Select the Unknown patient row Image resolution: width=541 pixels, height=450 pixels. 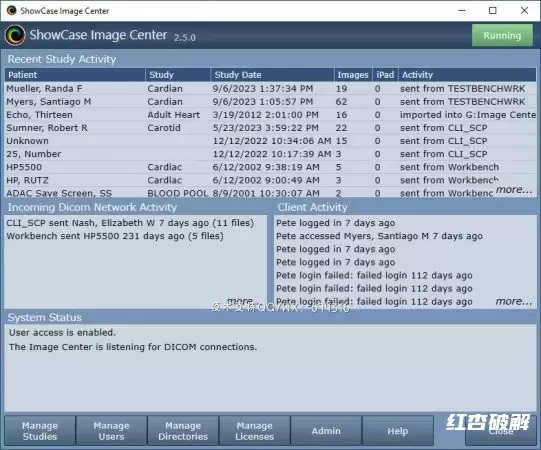click(270, 141)
